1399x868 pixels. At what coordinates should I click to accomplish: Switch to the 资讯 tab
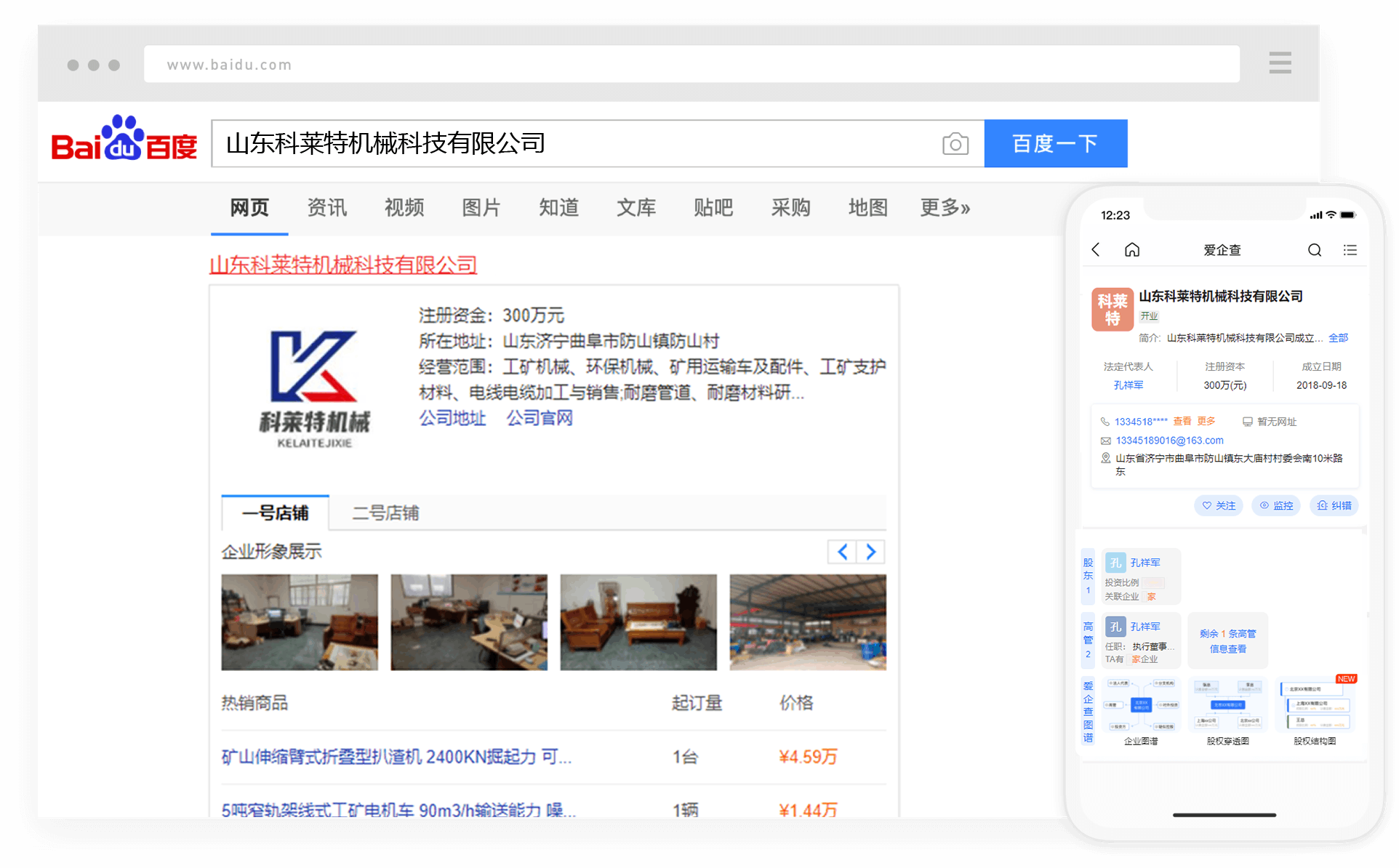click(x=327, y=208)
